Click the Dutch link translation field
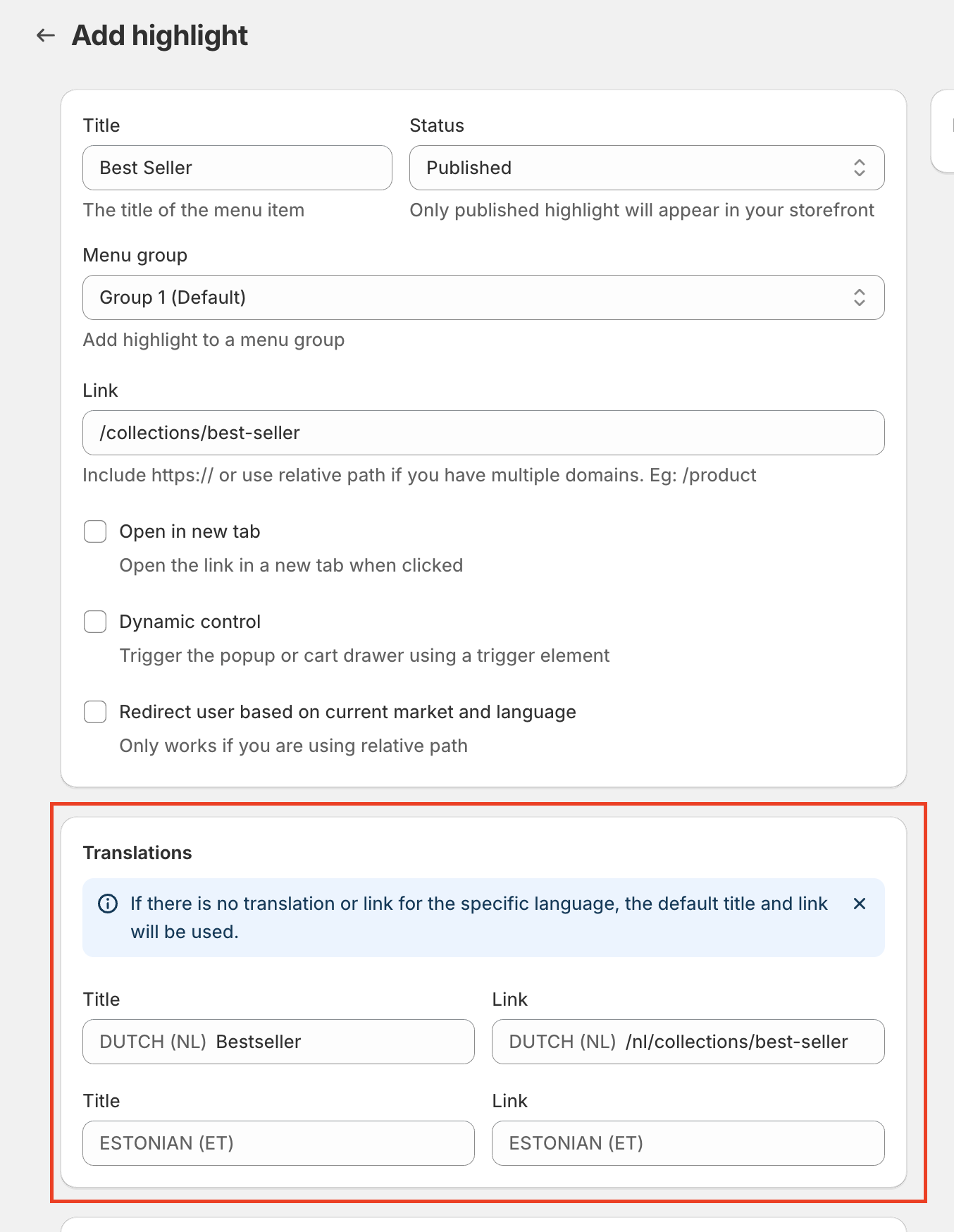This screenshot has width=954, height=1232. coord(688,1042)
